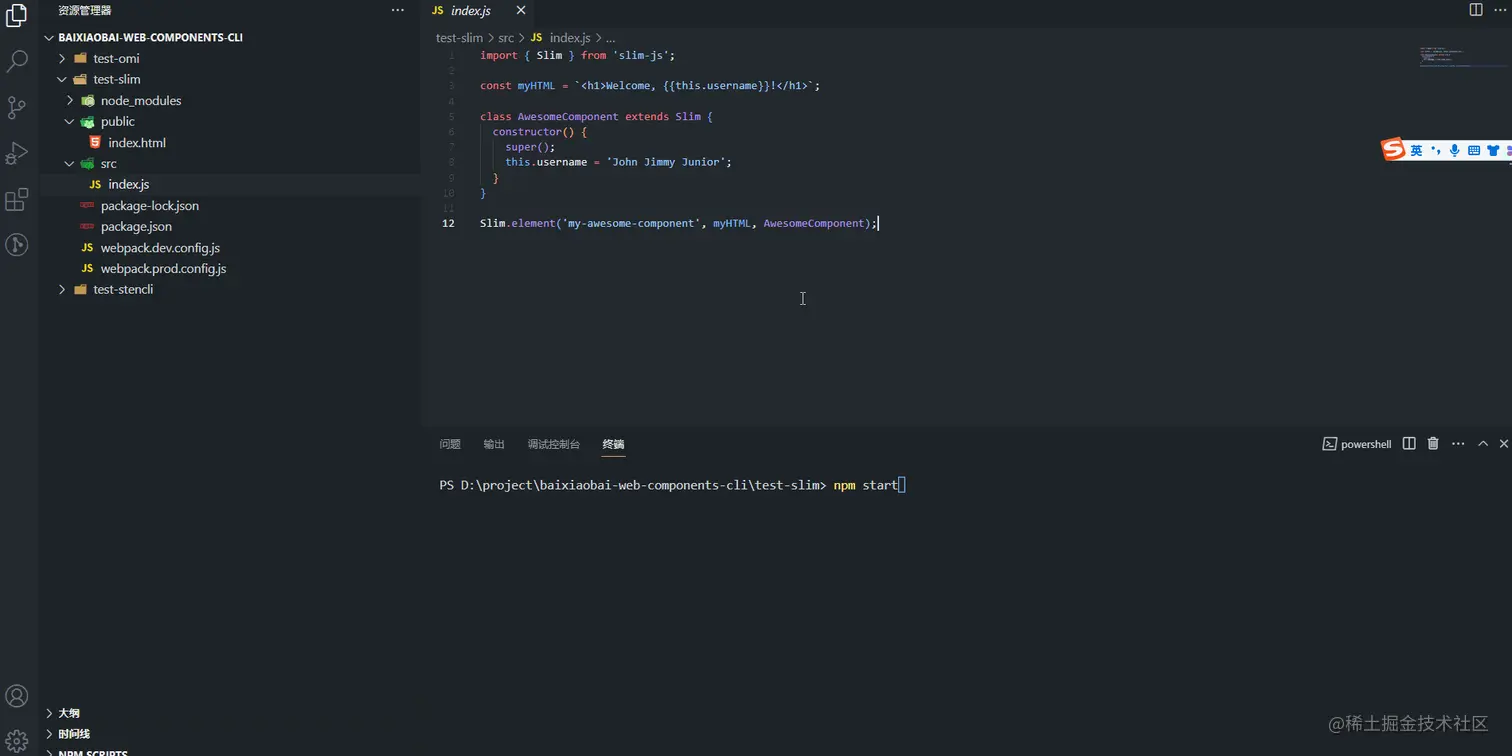Click test-slim in the breadcrumb
This screenshot has width=1512, height=756.
459,37
